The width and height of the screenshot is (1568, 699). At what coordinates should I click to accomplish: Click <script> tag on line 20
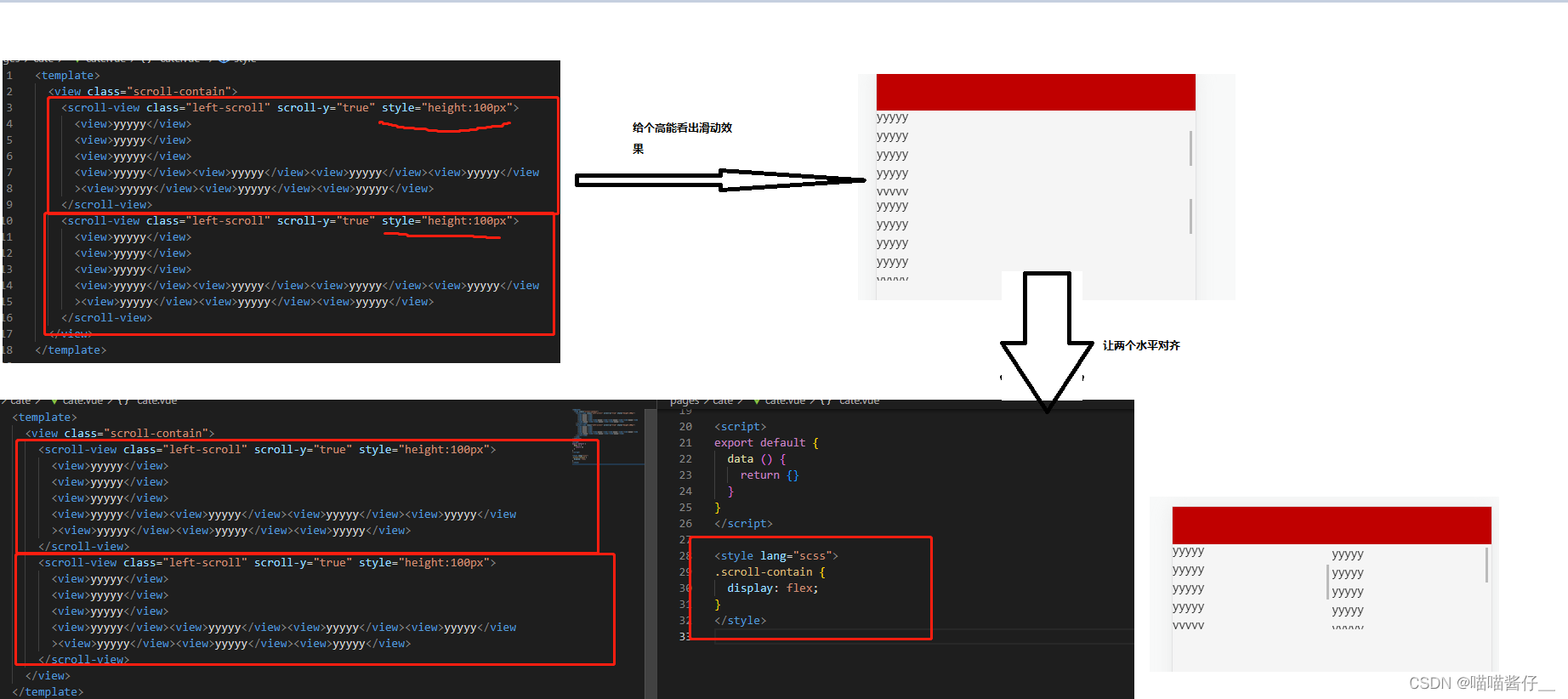740,427
